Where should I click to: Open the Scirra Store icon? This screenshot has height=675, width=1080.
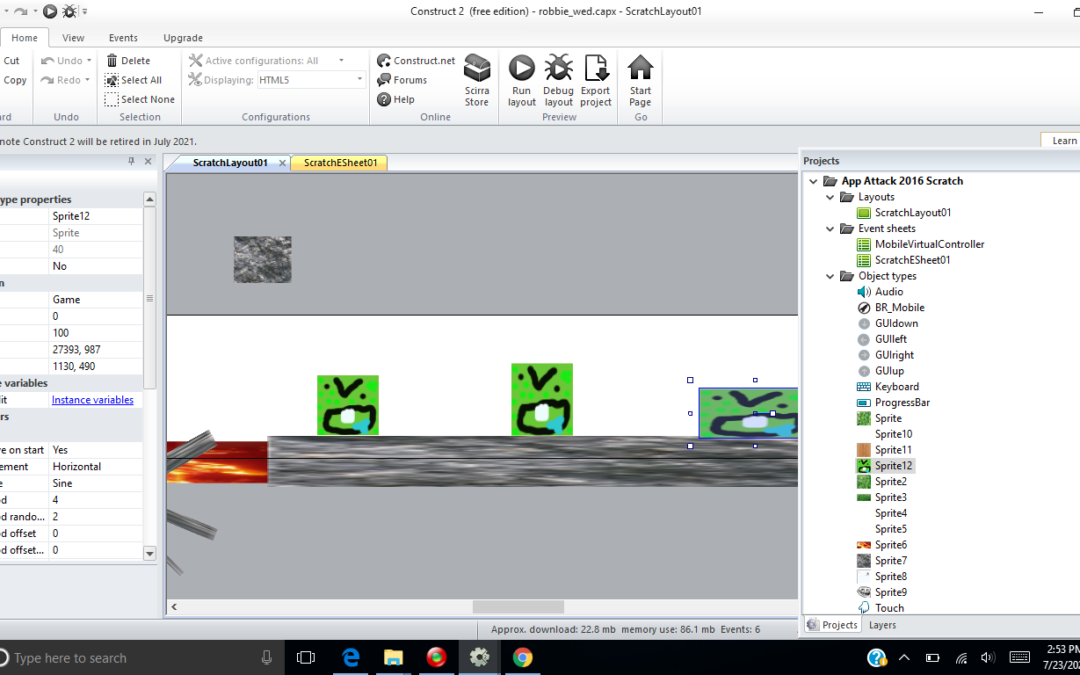click(x=477, y=69)
